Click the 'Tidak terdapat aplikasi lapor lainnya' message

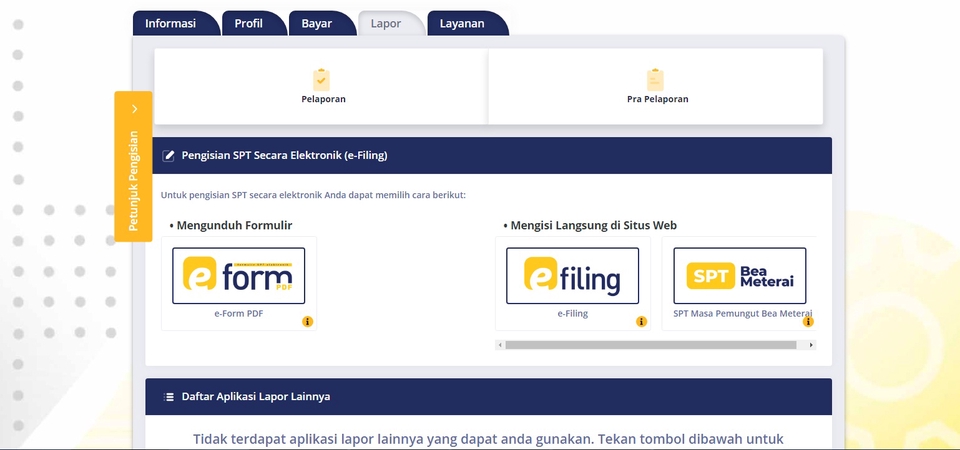point(489,440)
